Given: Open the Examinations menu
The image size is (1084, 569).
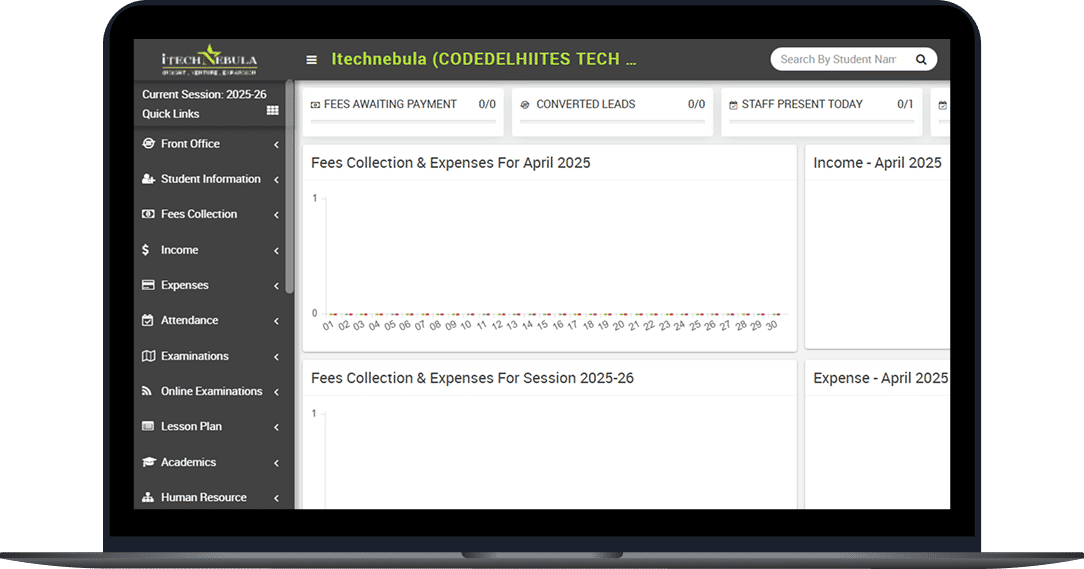Looking at the screenshot, I should pyautogui.click(x=210, y=356).
